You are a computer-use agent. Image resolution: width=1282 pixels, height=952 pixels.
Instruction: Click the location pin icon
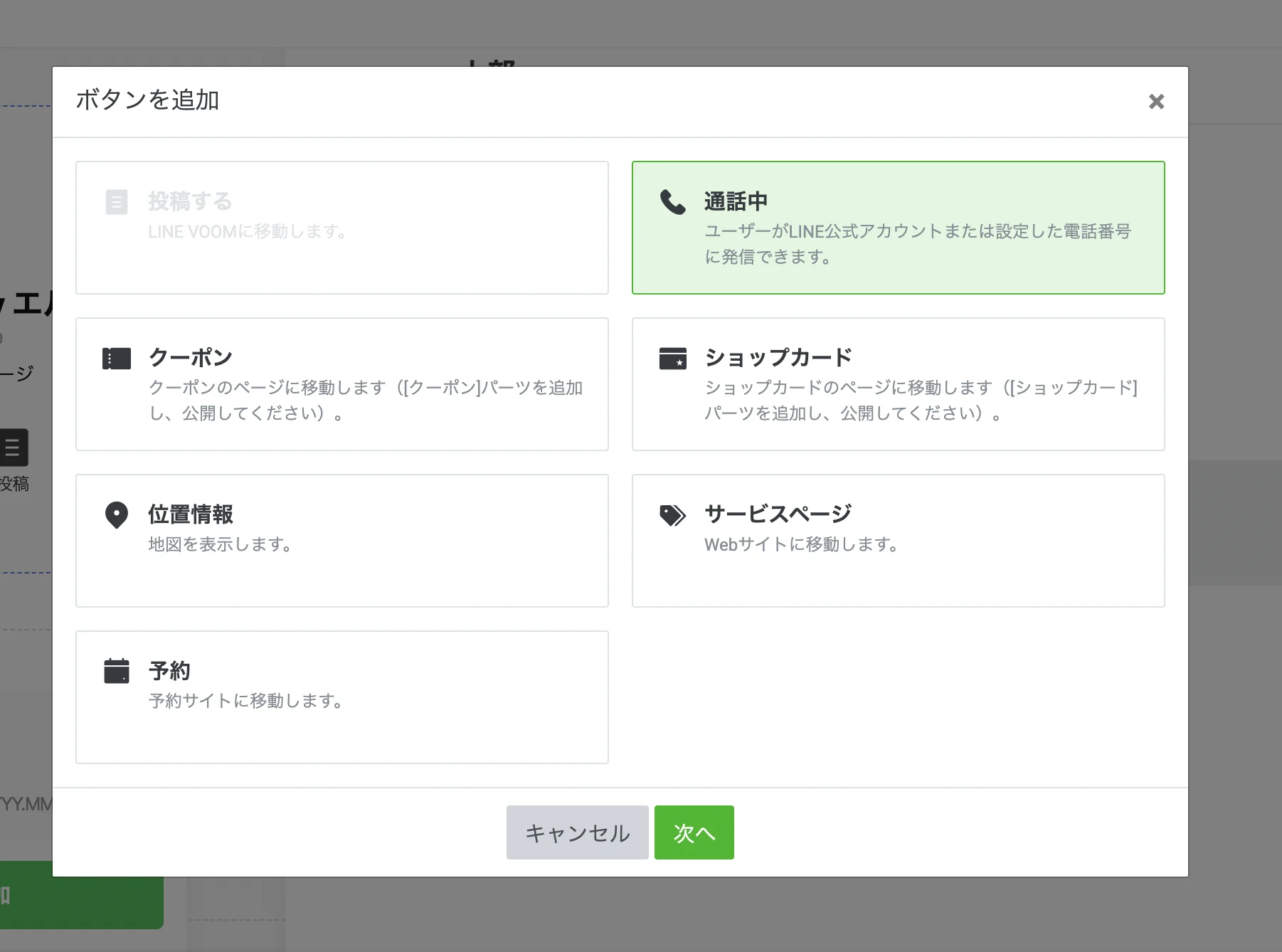(x=117, y=515)
